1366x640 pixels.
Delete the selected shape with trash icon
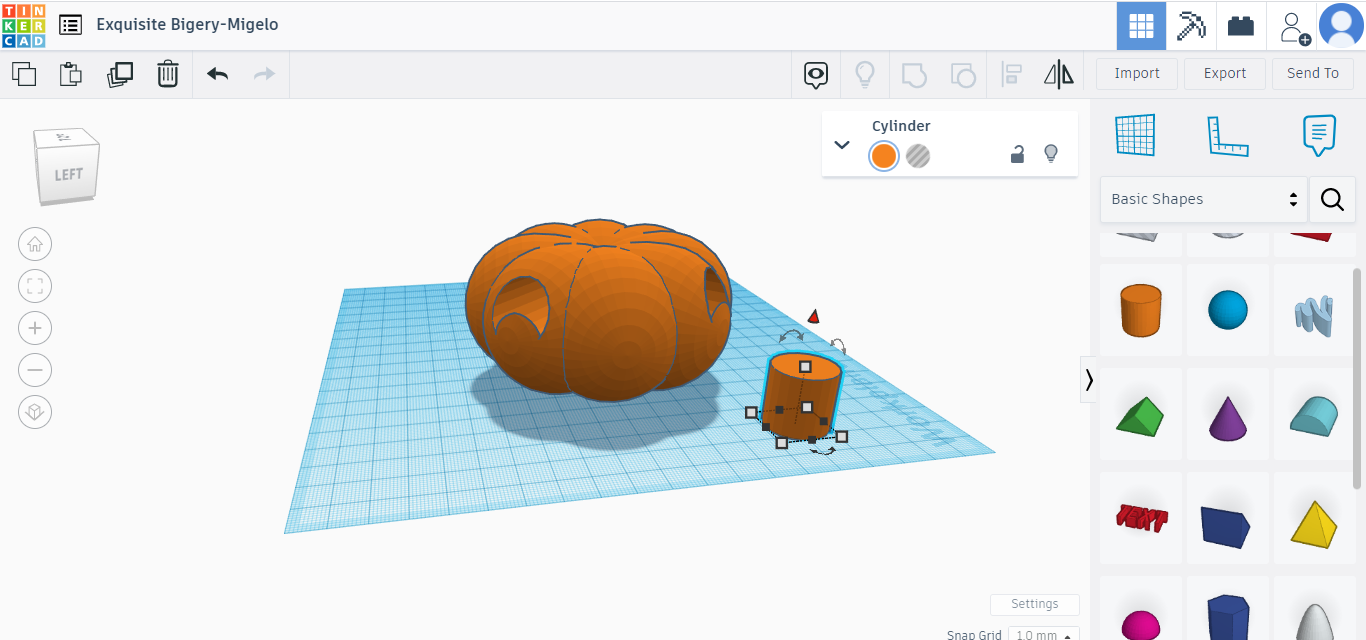click(x=168, y=74)
